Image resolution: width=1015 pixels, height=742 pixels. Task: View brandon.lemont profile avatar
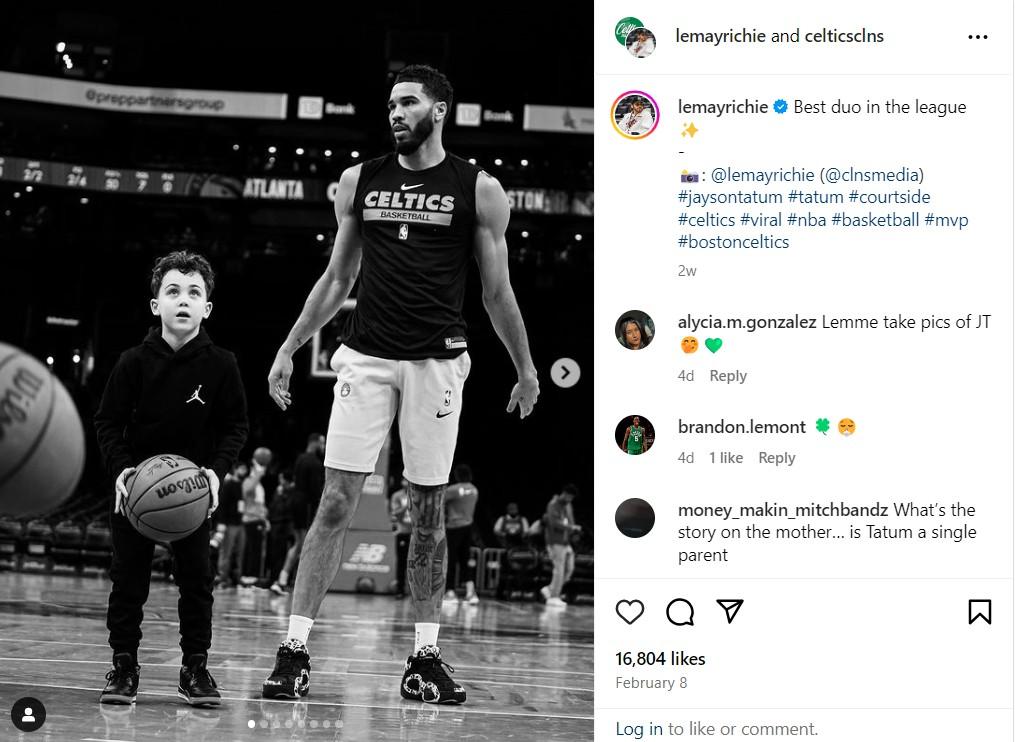pos(635,434)
